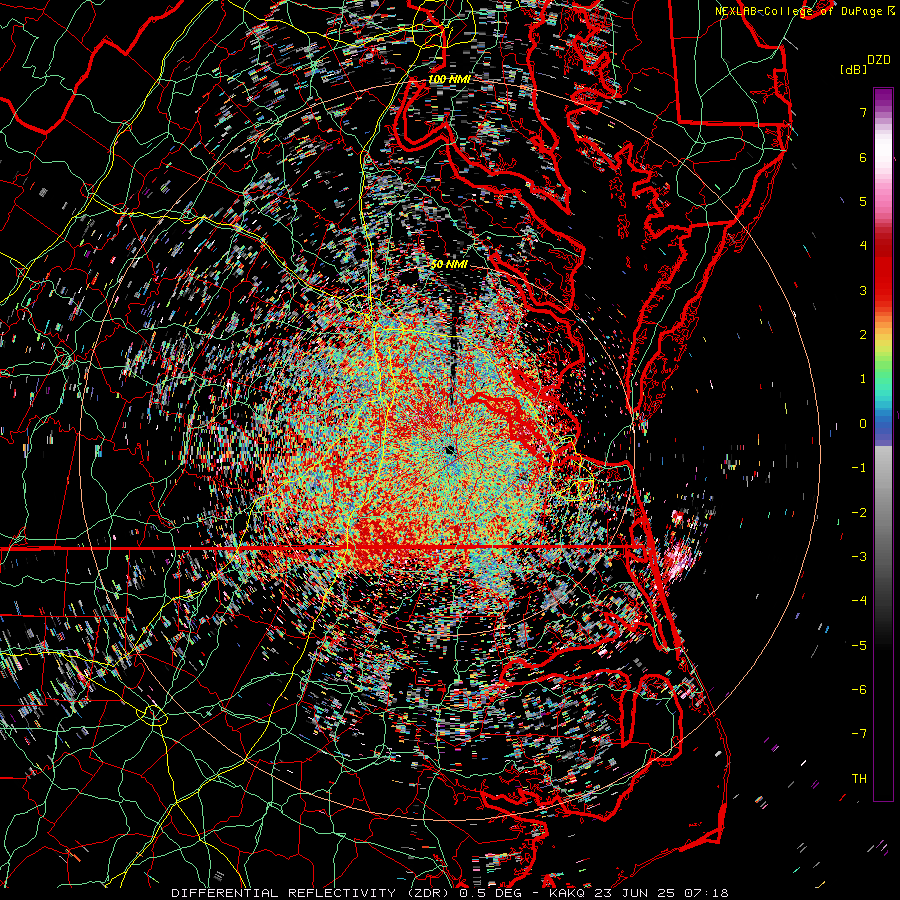900x900 pixels.
Task: Click the 100 NMI range ring label
Action: [449, 79]
